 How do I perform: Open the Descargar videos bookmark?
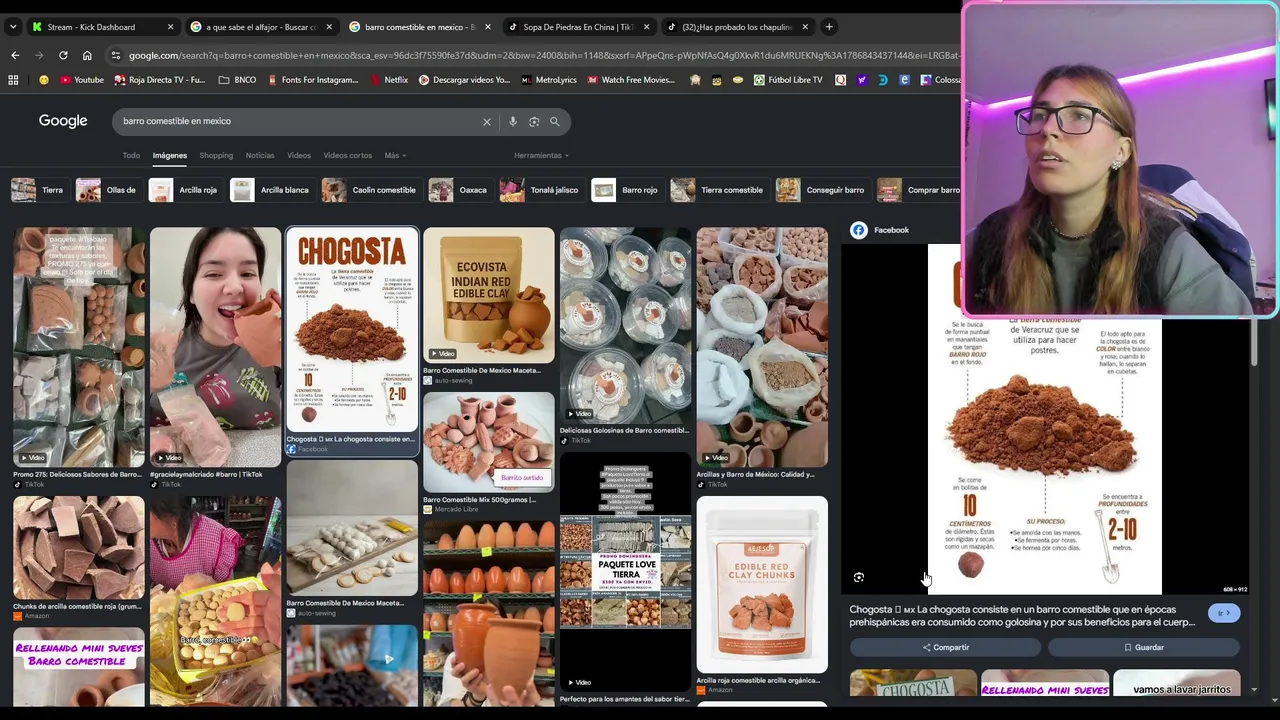pos(465,80)
